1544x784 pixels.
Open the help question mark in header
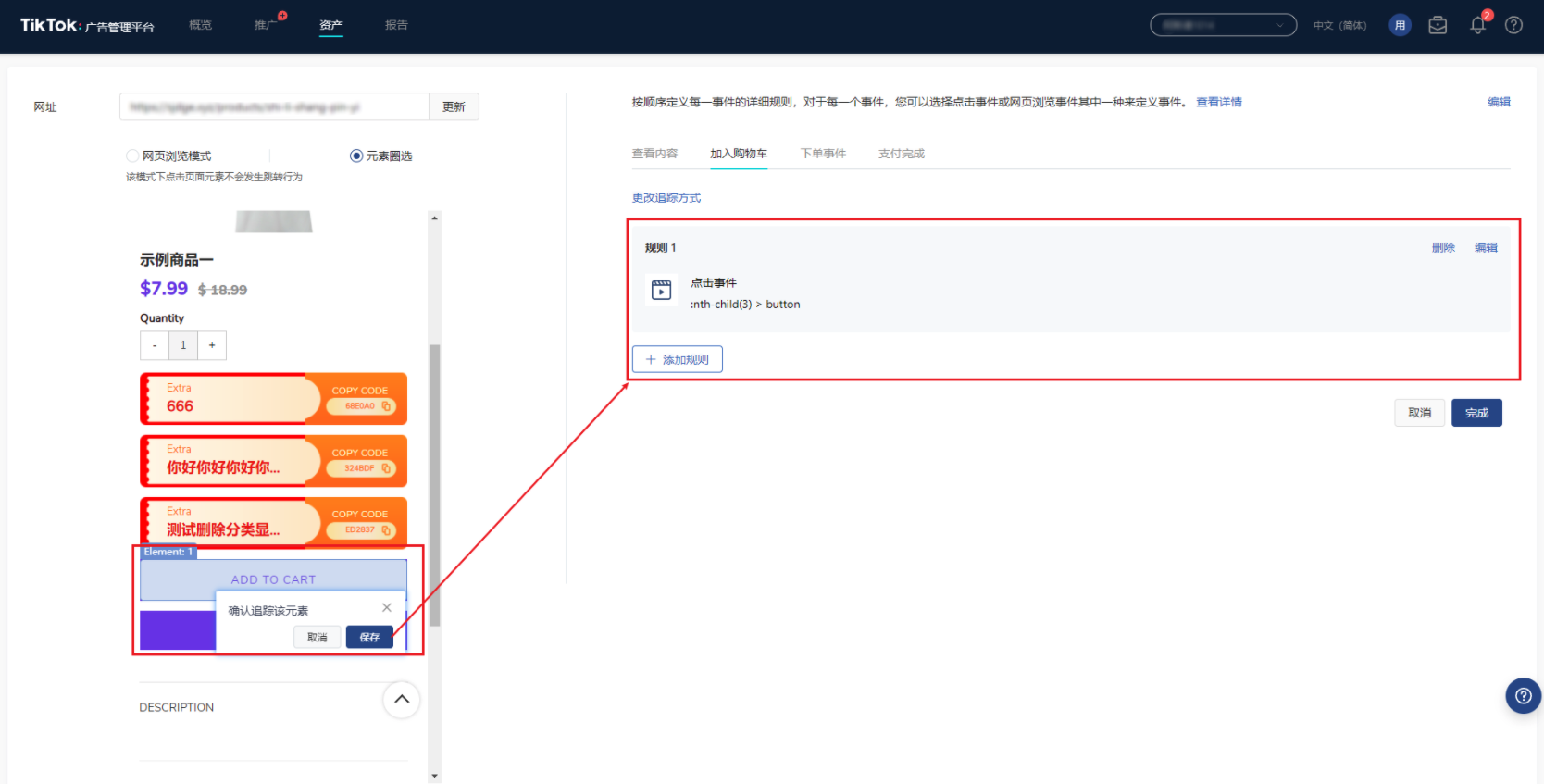coord(1513,26)
